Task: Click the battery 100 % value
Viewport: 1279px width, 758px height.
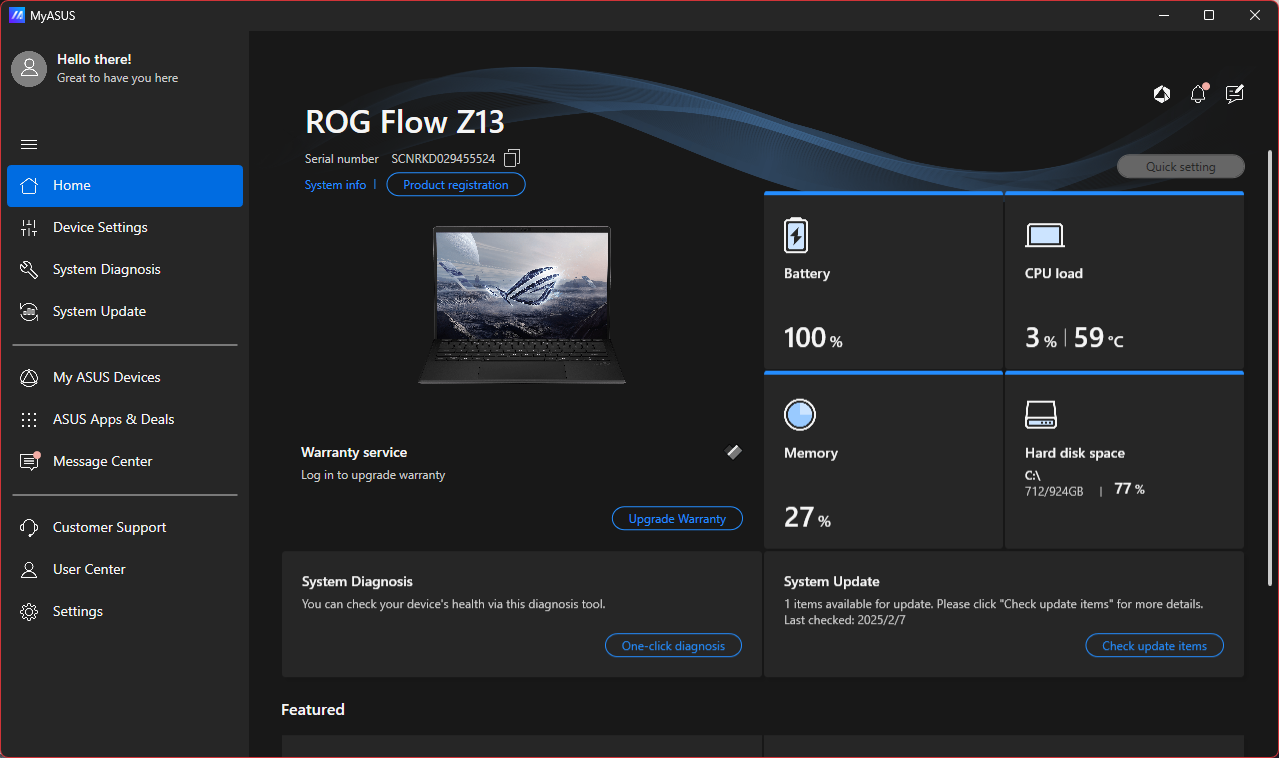Action: click(813, 338)
